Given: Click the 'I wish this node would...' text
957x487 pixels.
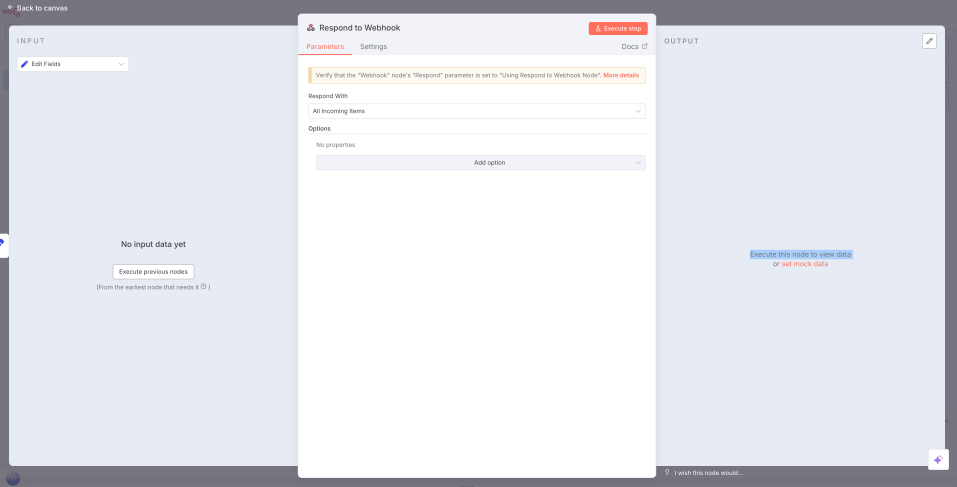Looking at the screenshot, I should 708,473.
